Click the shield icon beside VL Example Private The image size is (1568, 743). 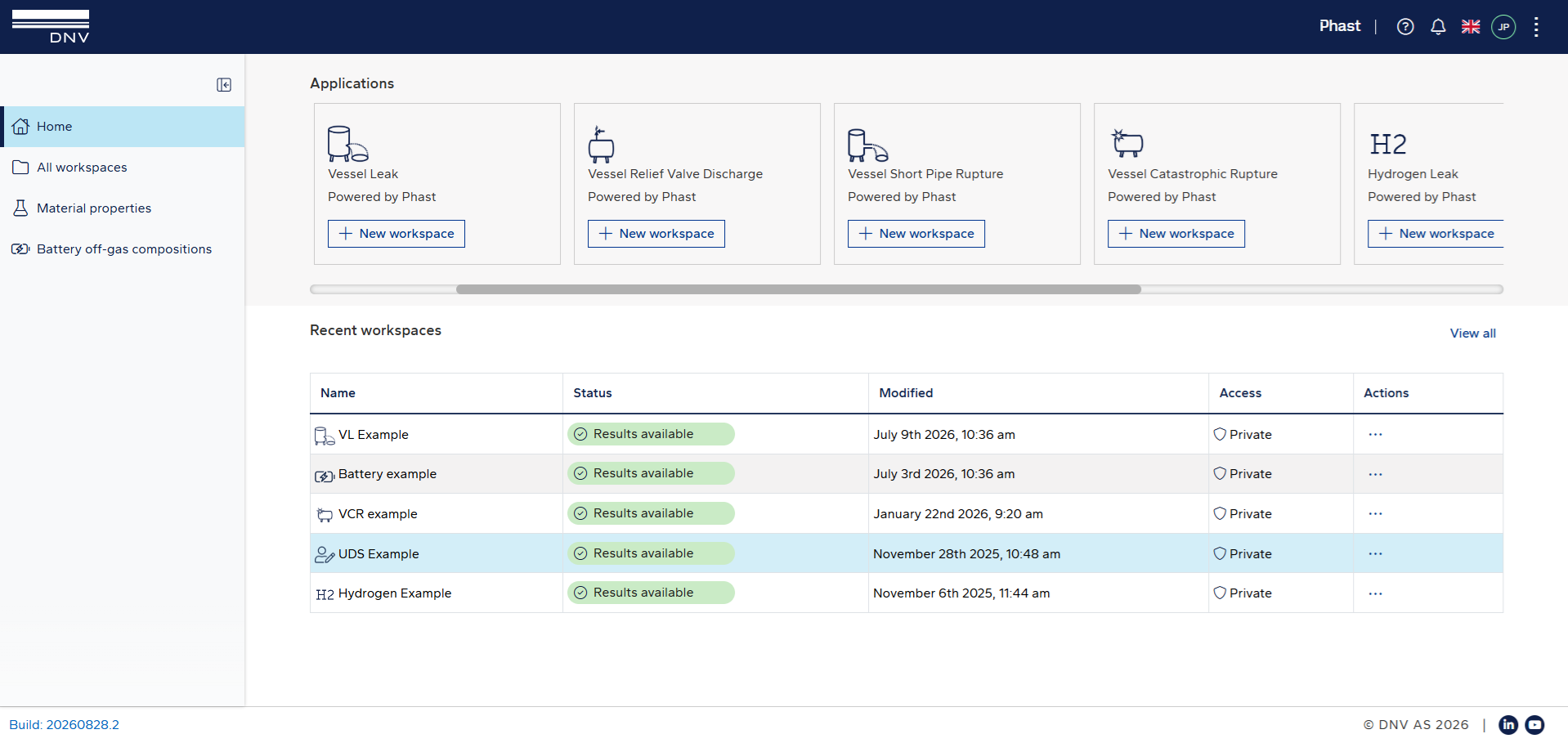pyautogui.click(x=1220, y=435)
